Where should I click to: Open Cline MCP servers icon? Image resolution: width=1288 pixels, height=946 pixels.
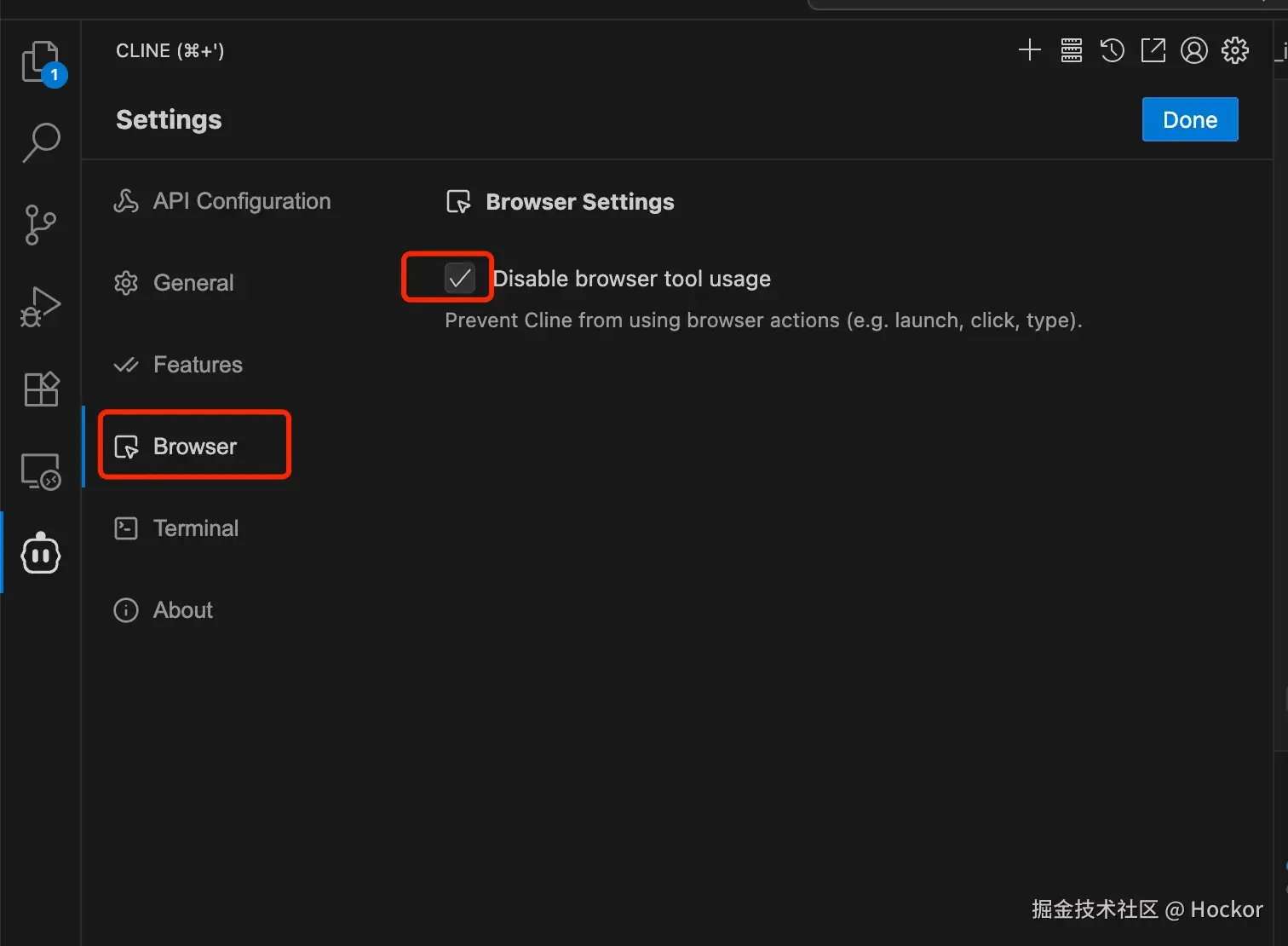[1072, 50]
